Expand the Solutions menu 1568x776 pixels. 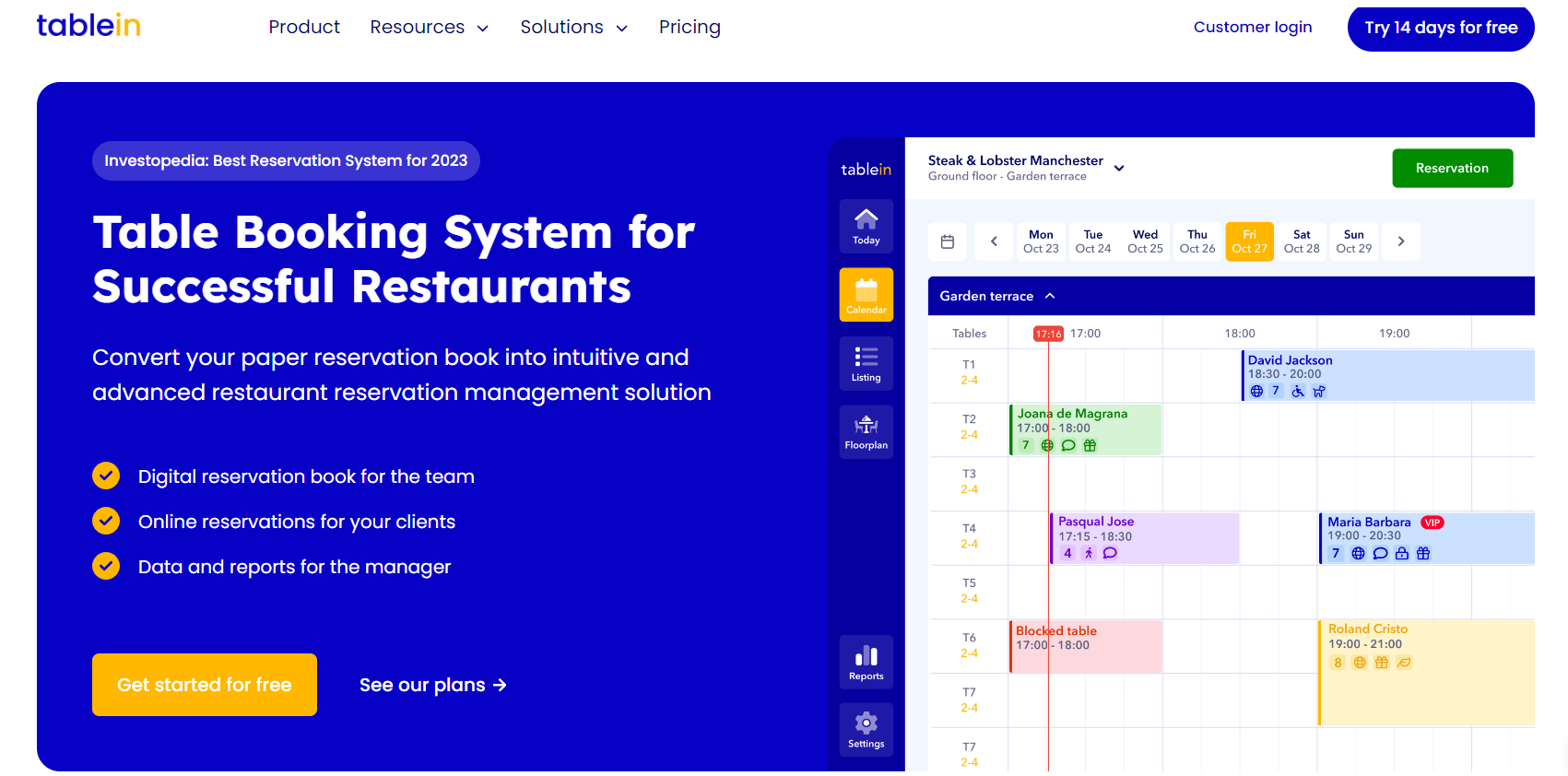tap(573, 28)
